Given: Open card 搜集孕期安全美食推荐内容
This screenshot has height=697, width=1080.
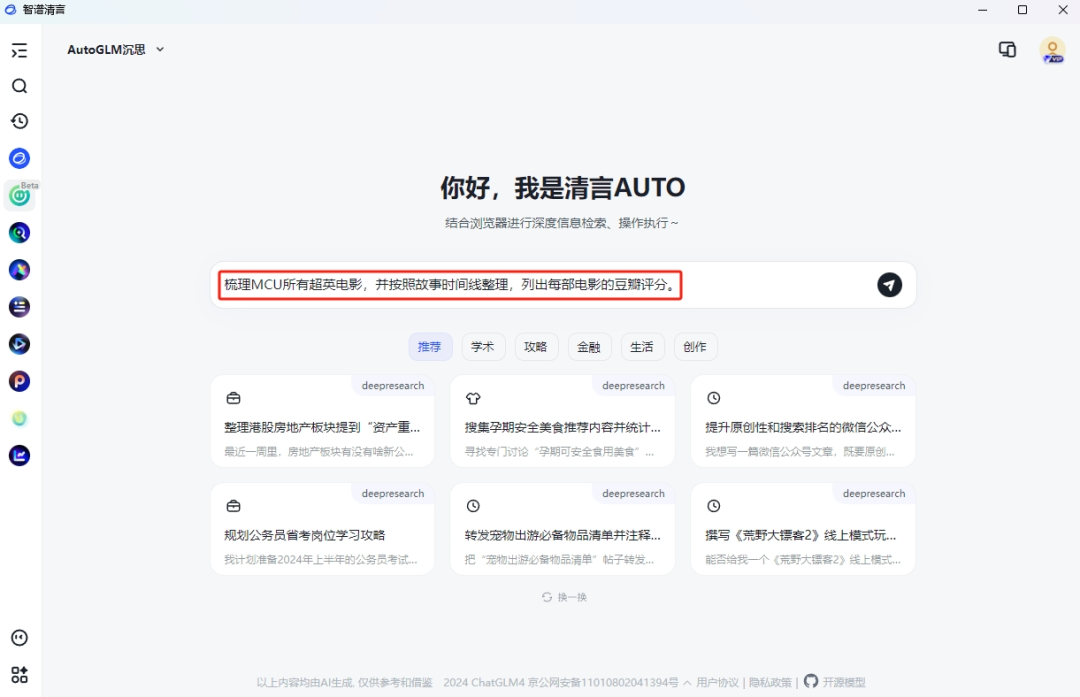Looking at the screenshot, I should click(x=563, y=421).
